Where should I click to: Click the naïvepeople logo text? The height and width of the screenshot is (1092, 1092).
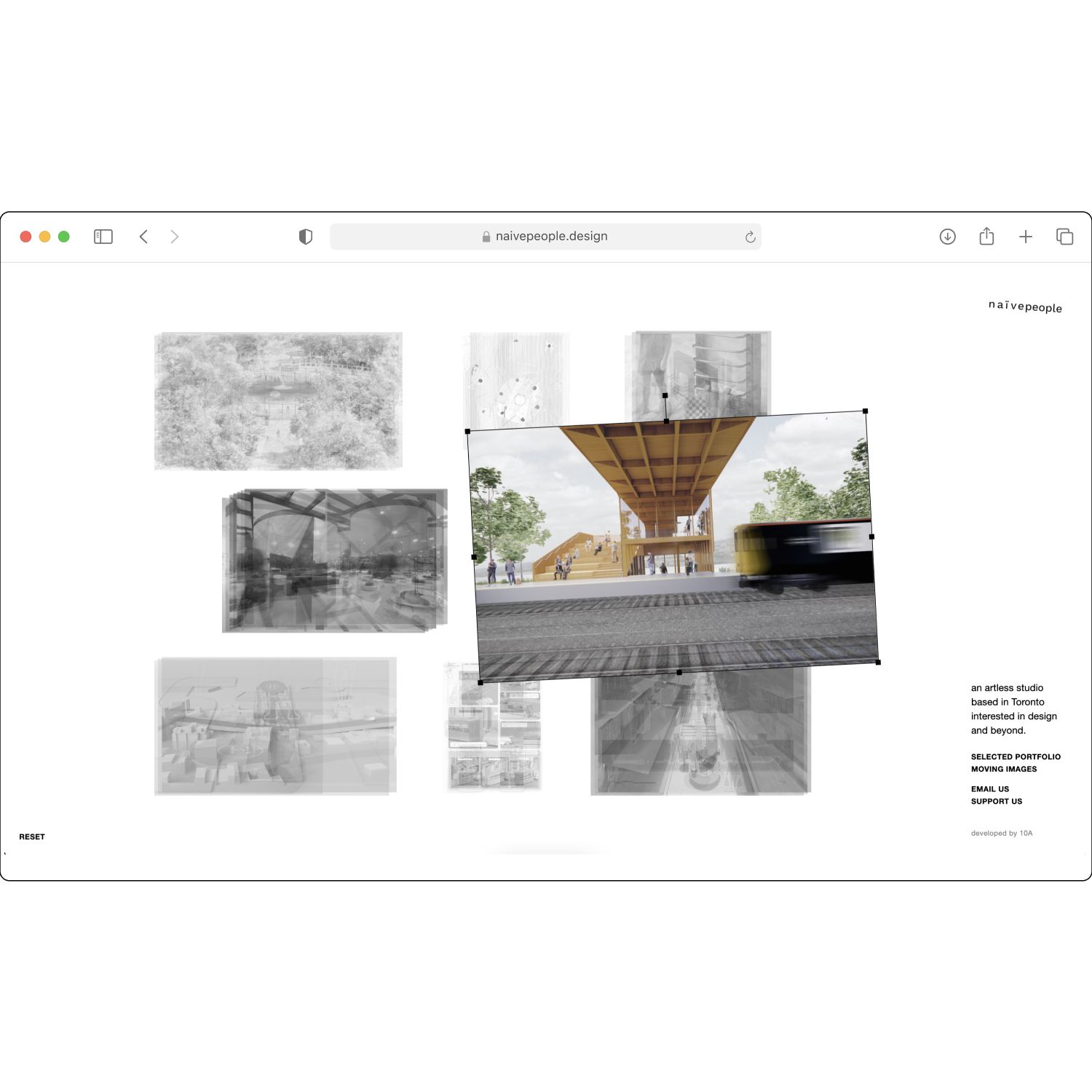point(1025,306)
